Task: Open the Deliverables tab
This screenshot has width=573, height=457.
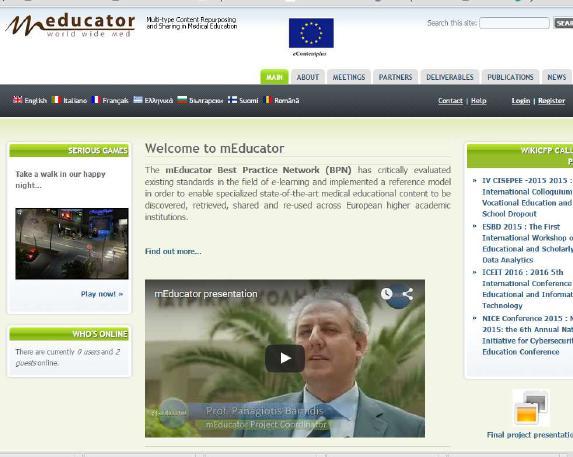Action: pyautogui.click(x=449, y=77)
